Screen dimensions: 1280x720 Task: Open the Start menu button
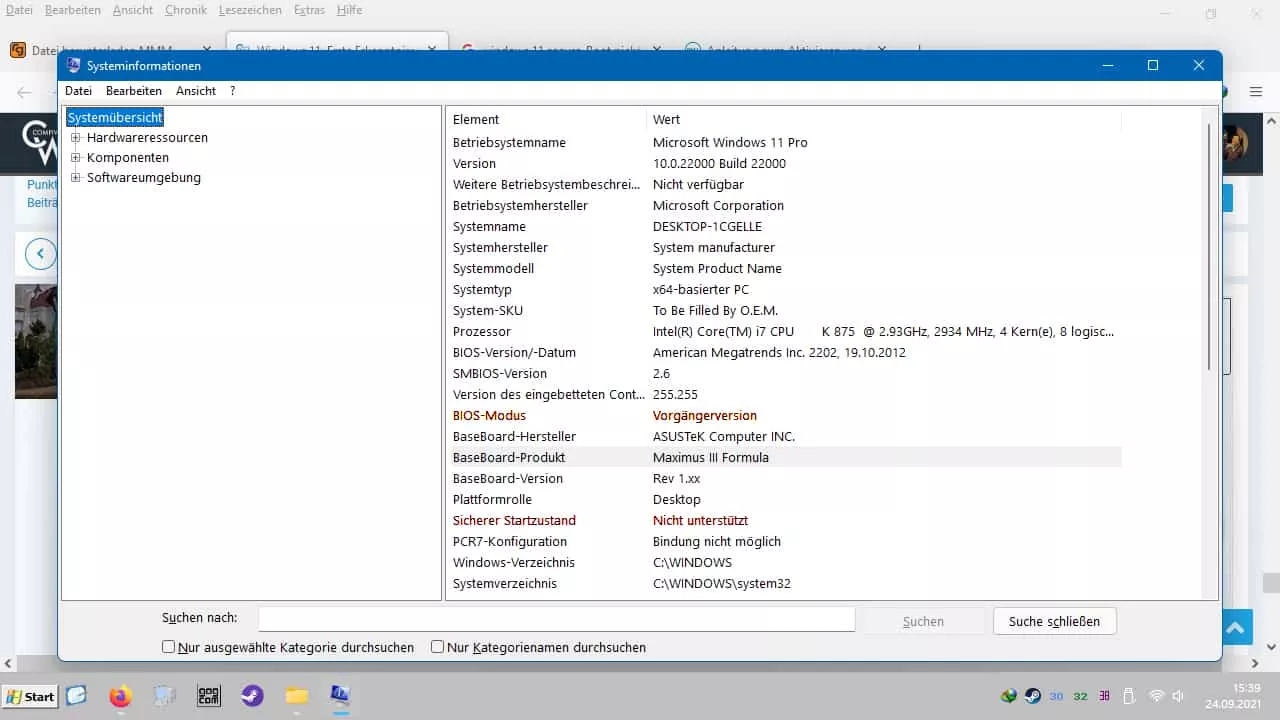tap(30, 696)
